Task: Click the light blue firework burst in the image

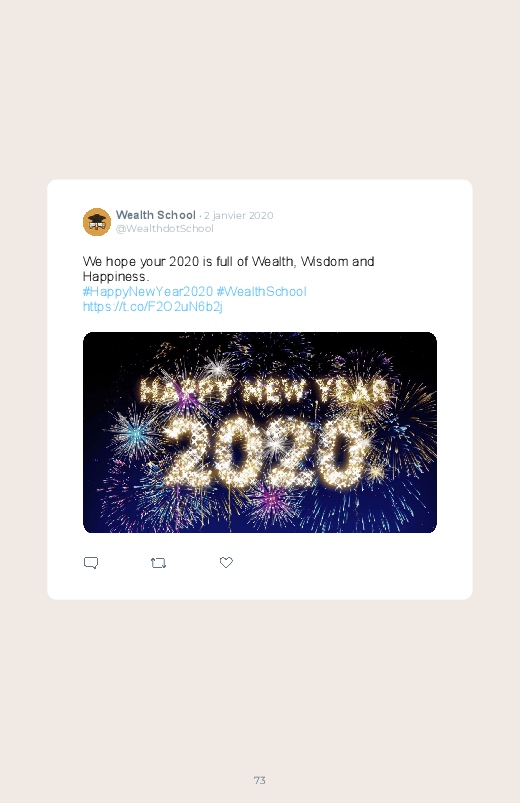Action: click(x=135, y=433)
